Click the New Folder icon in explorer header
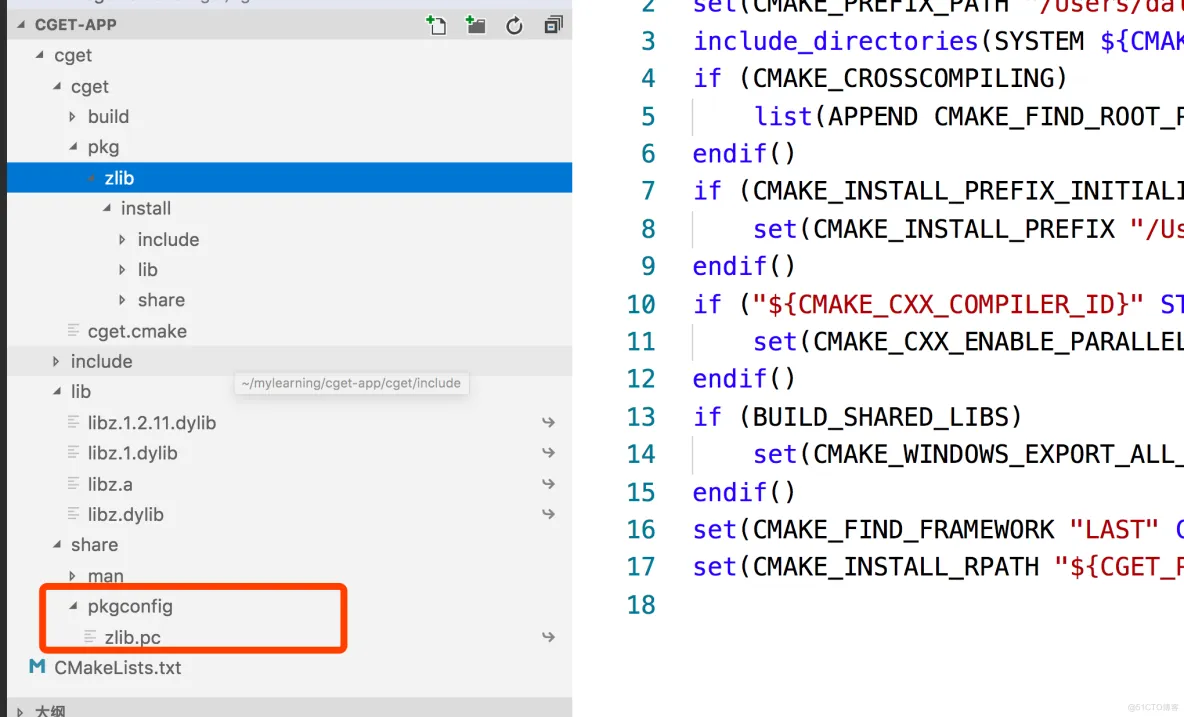Image resolution: width=1184 pixels, height=717 pixels. [475, 25]
